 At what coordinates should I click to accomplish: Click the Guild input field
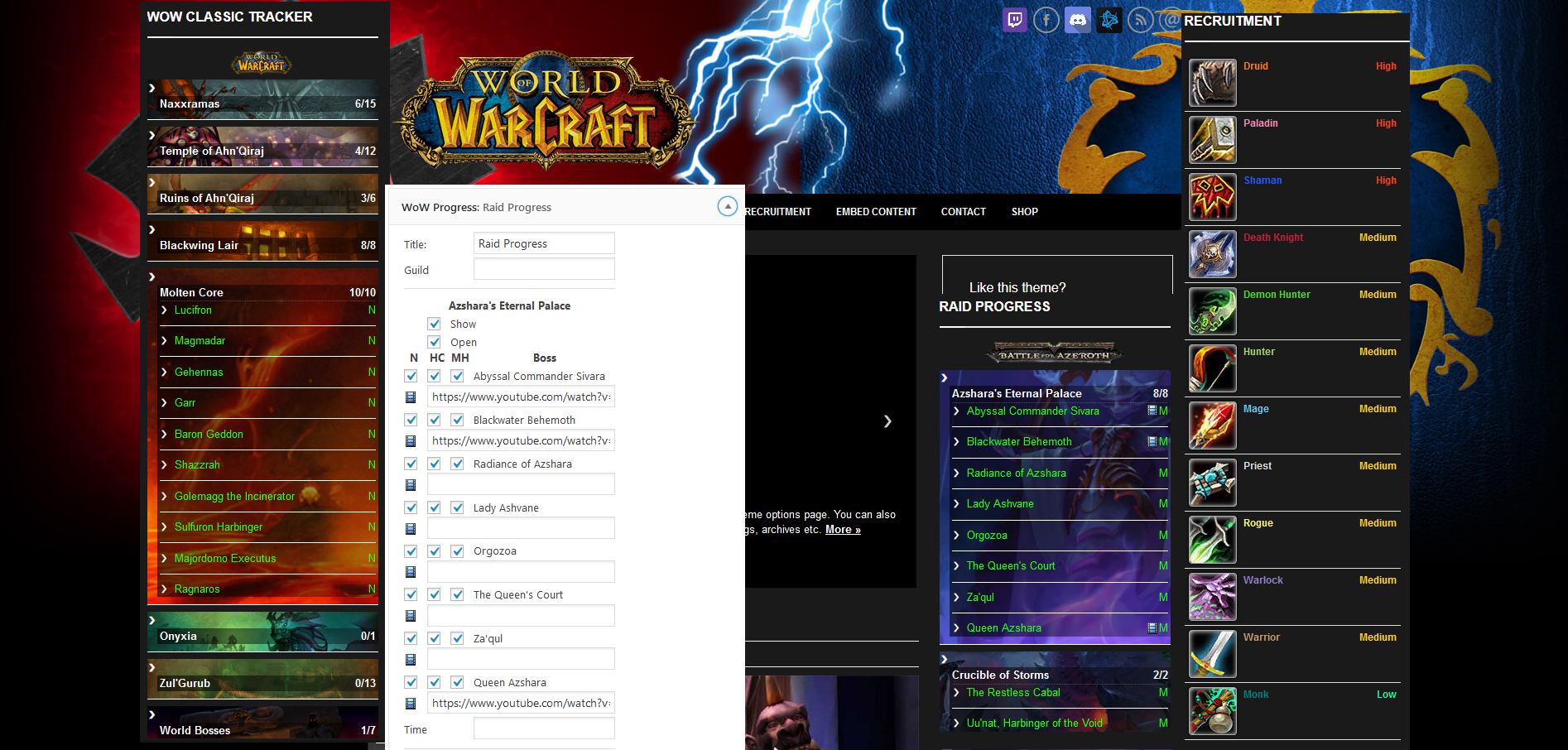coord(544,269)
